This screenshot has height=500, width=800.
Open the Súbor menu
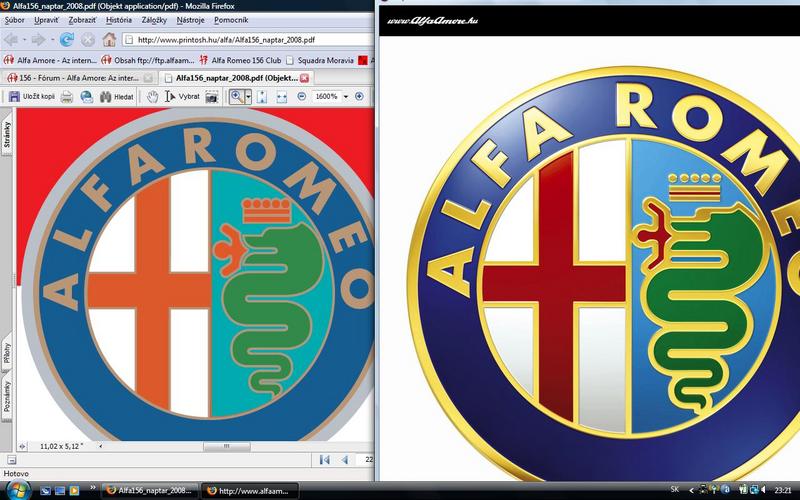[14, 20]
